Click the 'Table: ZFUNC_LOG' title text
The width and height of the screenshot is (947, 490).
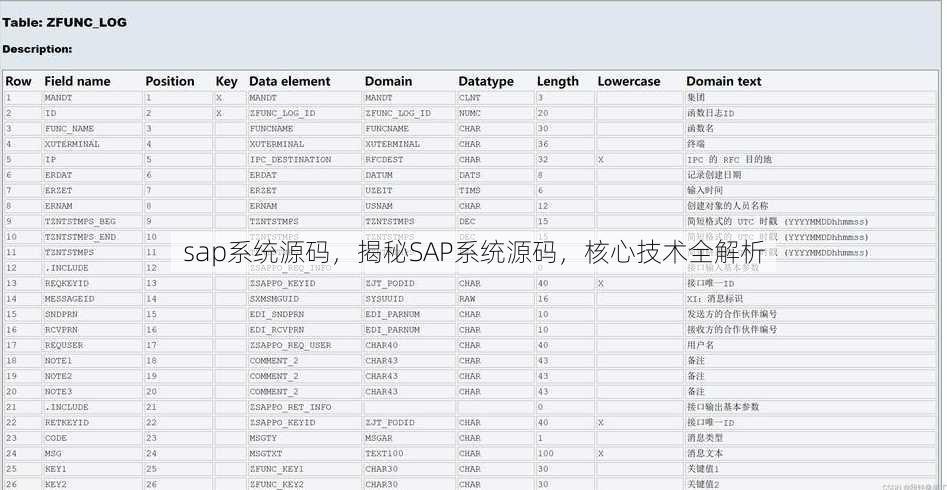click(x=65, y=22)
